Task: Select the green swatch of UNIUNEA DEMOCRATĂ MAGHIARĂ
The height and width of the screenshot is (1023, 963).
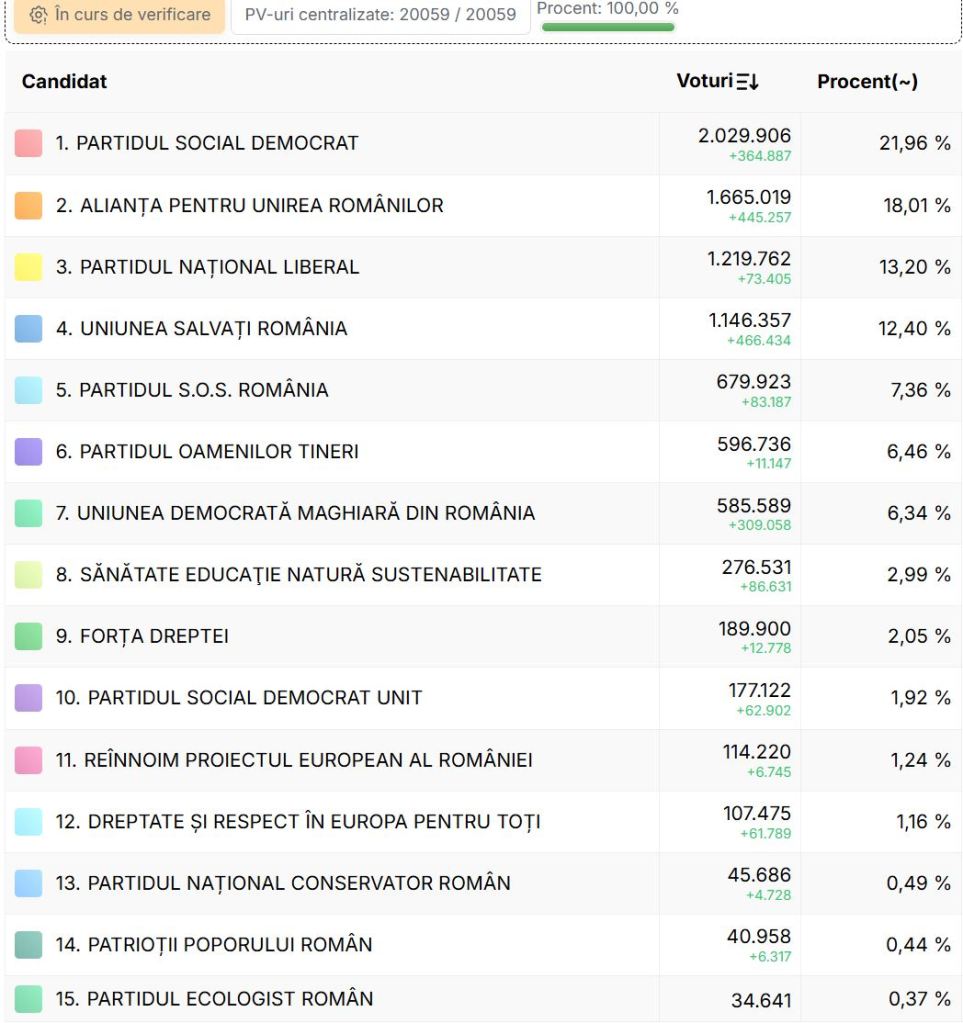Action: [28, 512]
